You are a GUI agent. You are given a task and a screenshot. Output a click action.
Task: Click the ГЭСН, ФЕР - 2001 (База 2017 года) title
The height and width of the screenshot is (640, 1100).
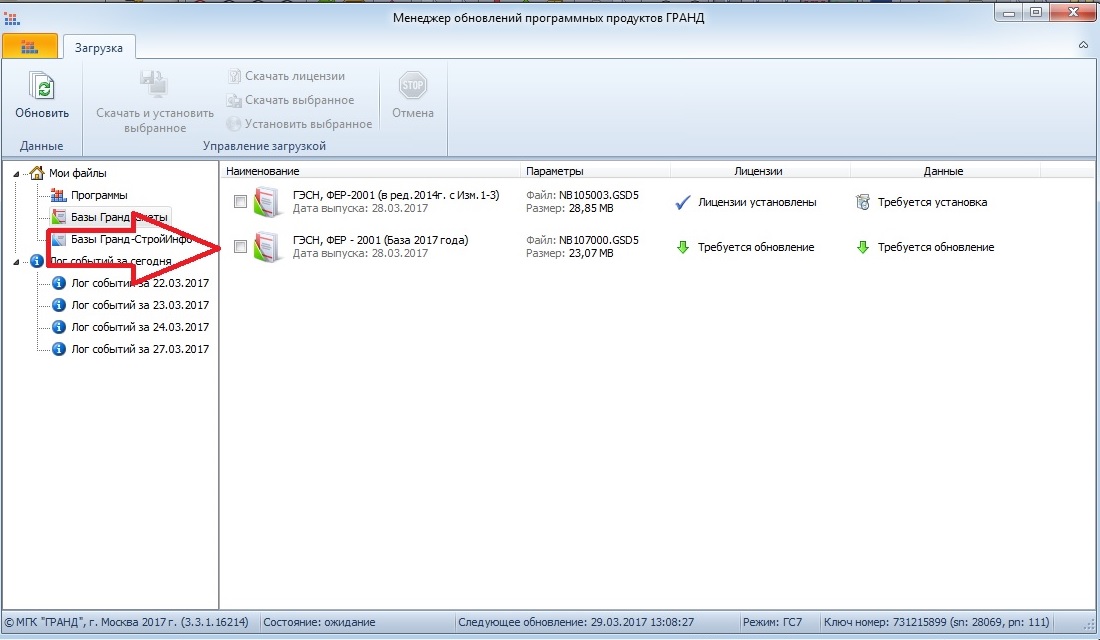[x=380, y=240]
